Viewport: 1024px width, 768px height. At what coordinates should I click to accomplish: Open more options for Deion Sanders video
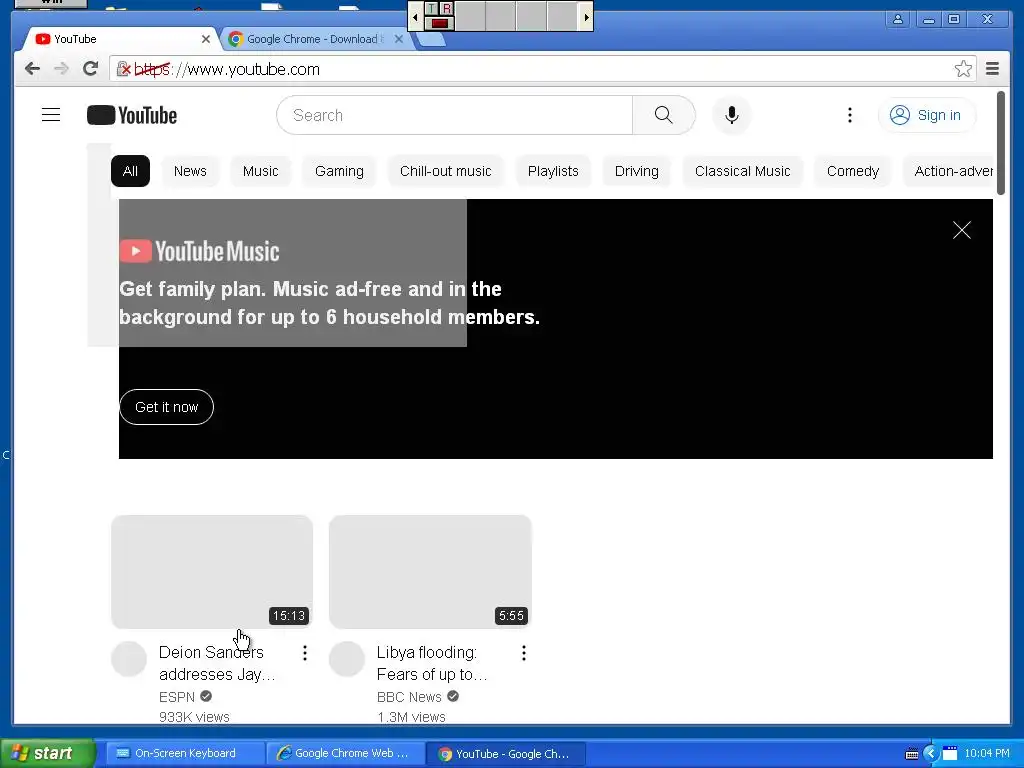click(305, 653)
